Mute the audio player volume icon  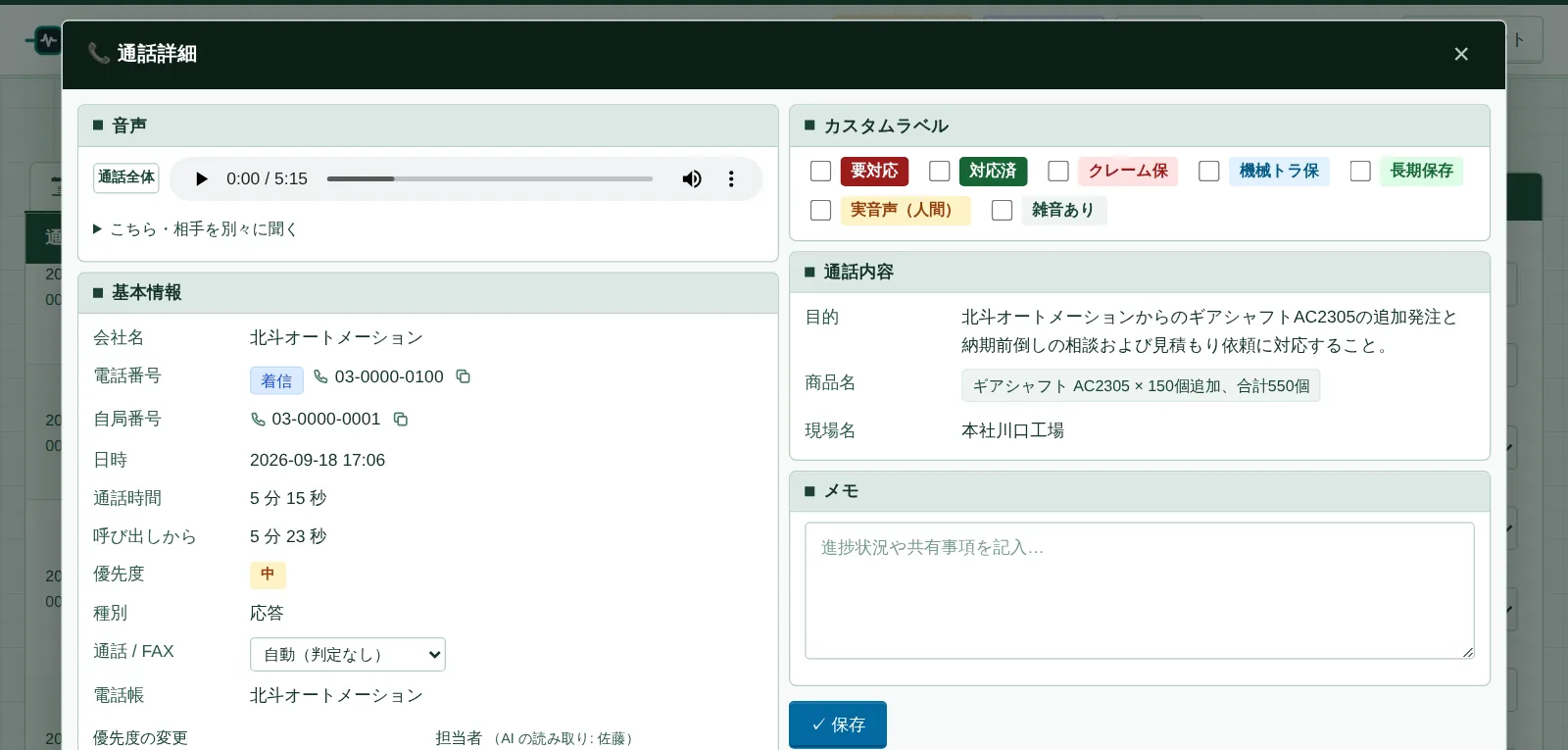point(692,178)
